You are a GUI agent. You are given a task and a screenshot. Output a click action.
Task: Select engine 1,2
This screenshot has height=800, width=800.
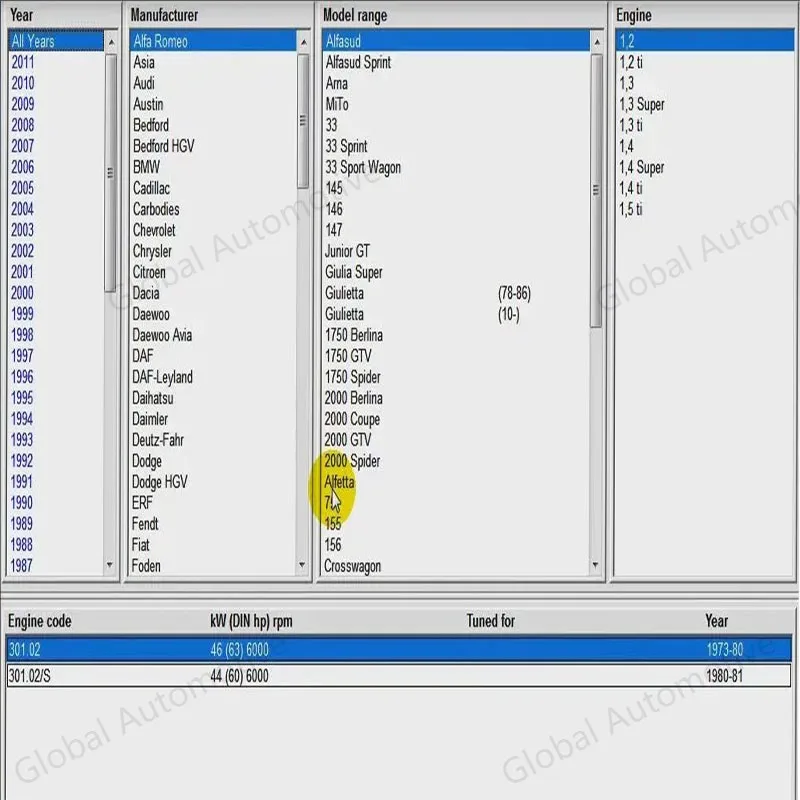tap(705, 41)
